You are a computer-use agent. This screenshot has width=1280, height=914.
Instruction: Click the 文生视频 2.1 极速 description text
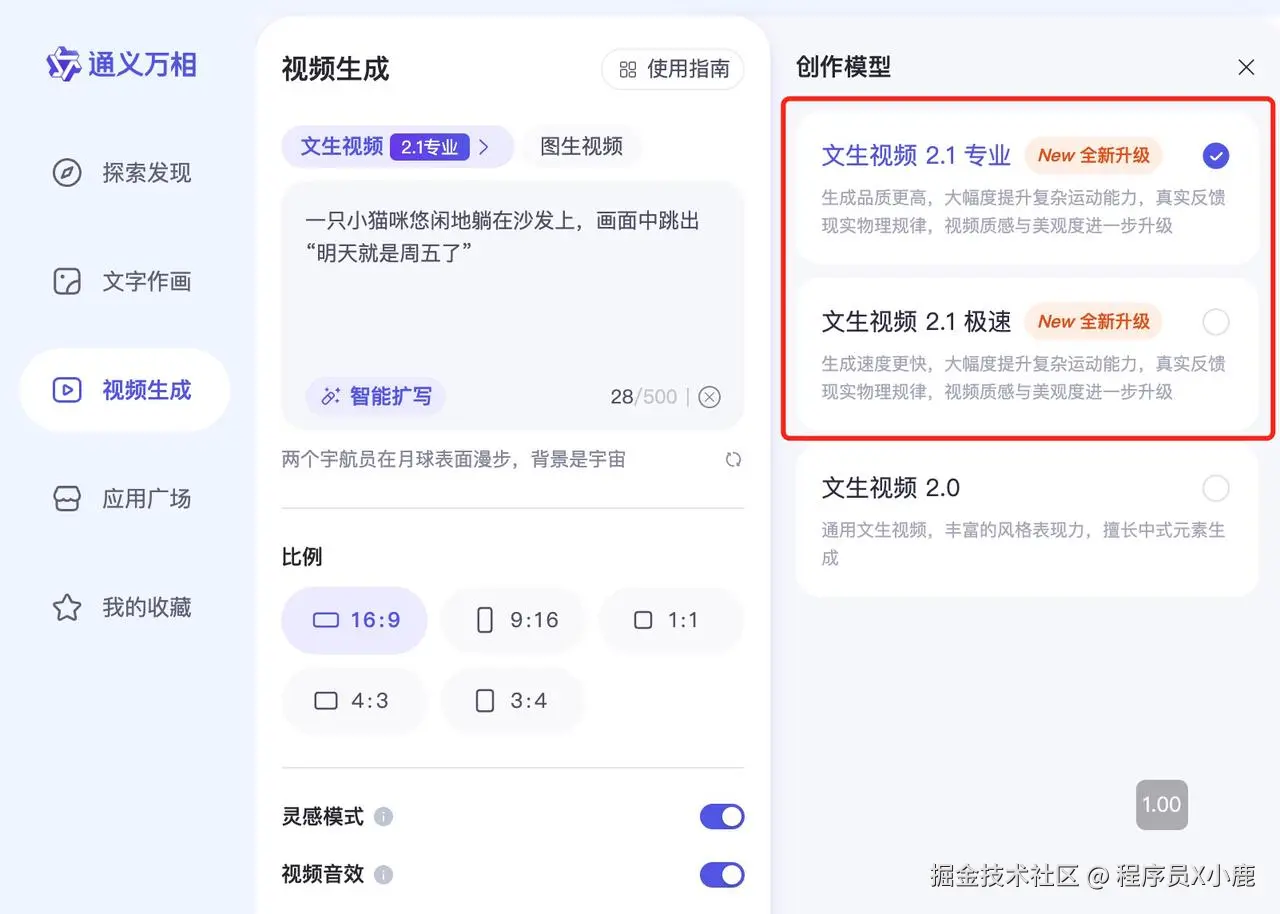(x=1024, y=378)
